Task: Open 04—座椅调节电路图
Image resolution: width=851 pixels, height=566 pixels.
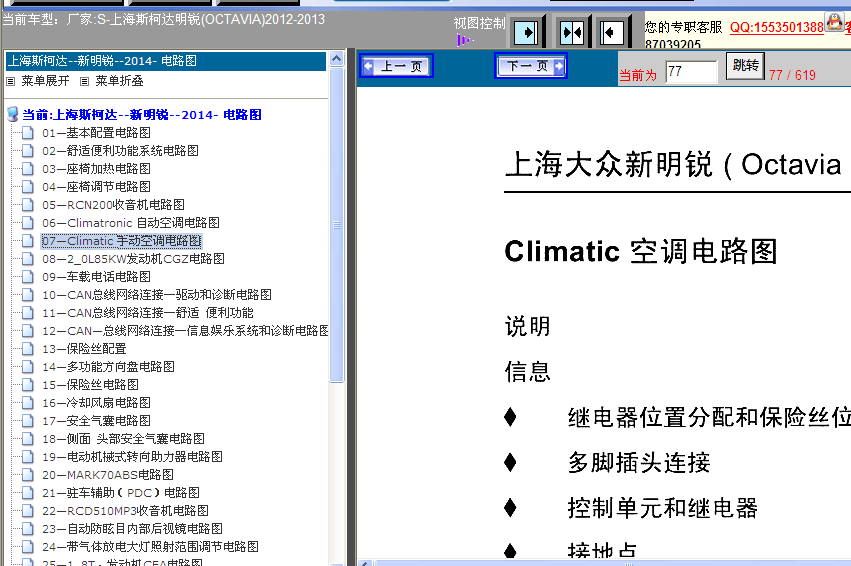Action: [96, 187]
